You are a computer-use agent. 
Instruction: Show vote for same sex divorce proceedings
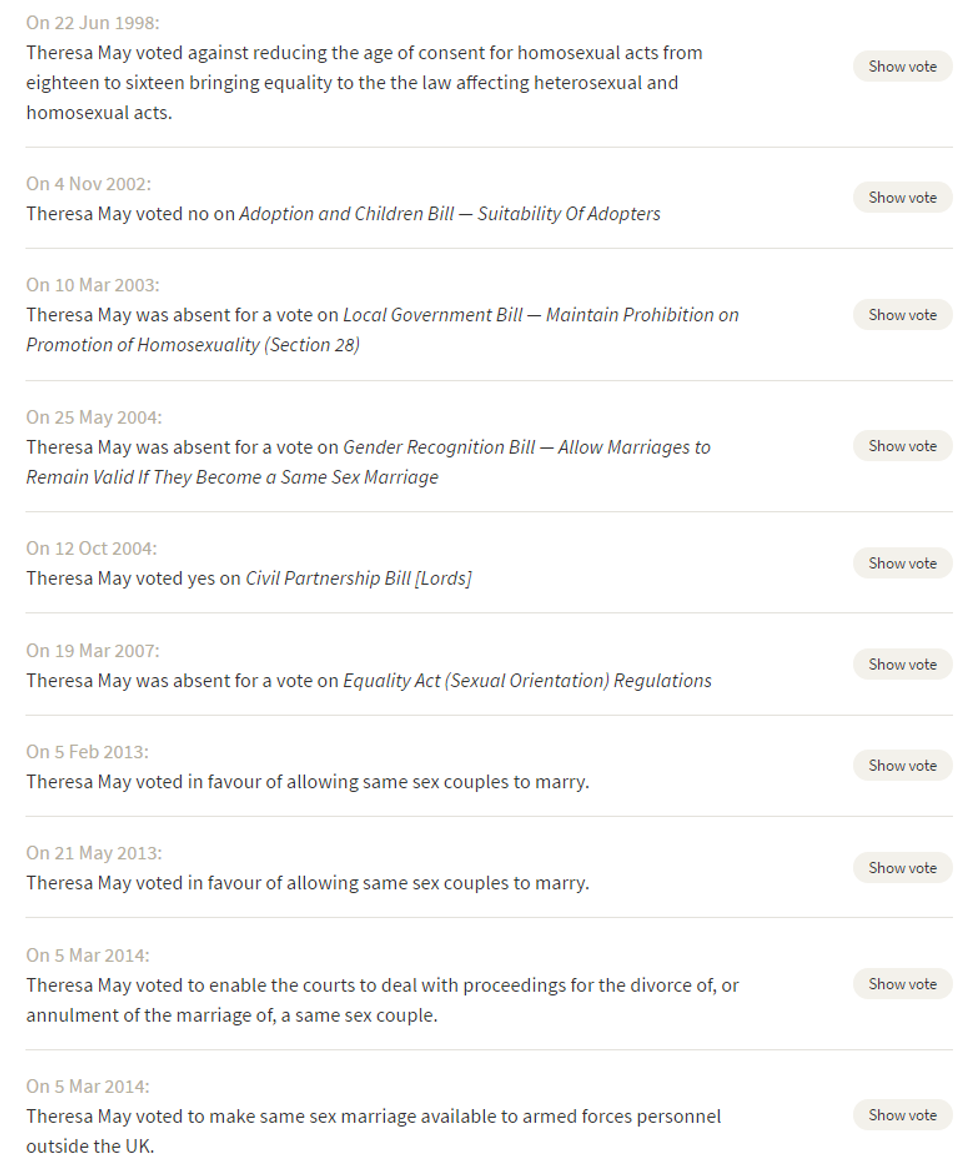[x=902, y=984]
